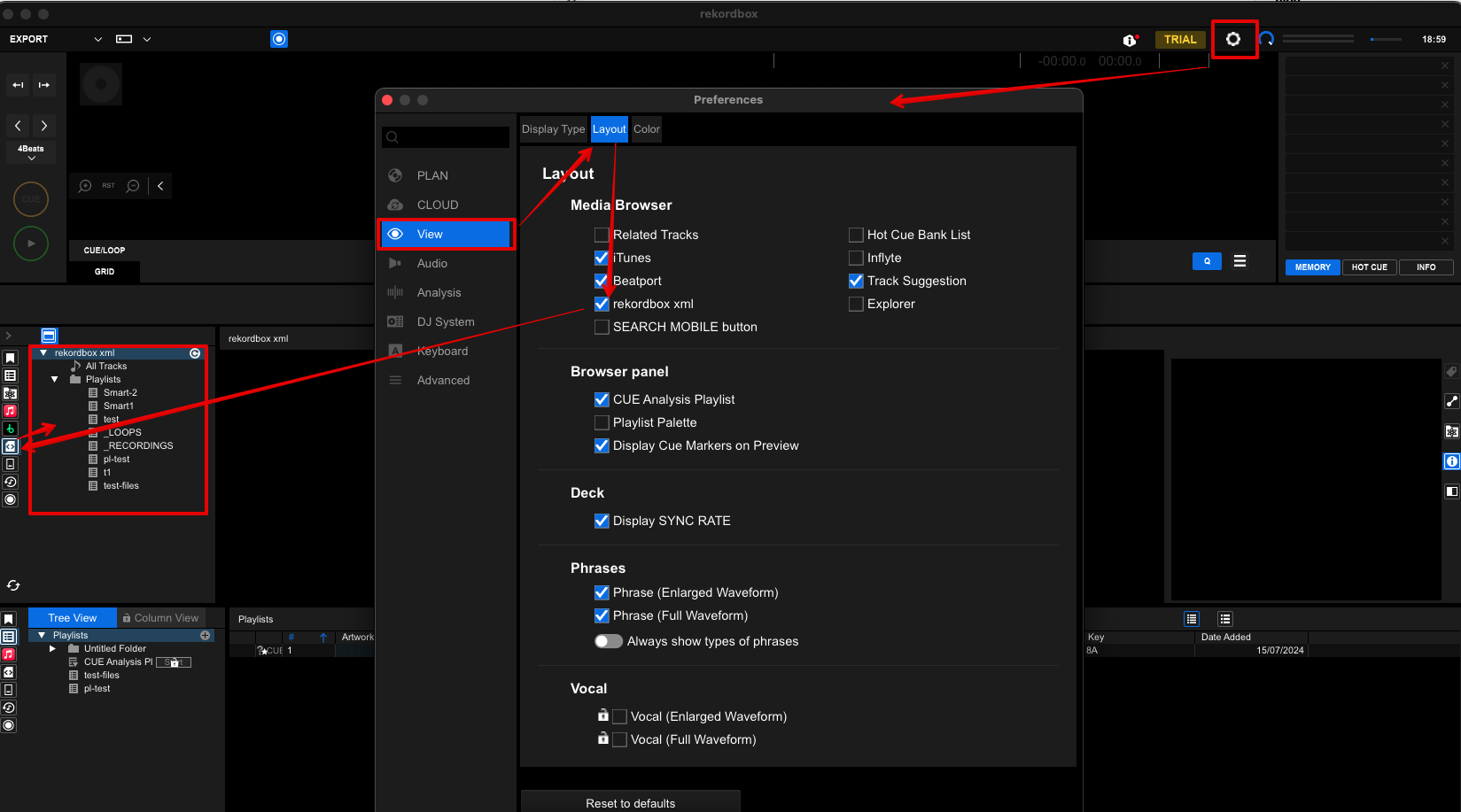
Task: Collapse the Playlists folder under rekordbox xml
Action: [x=55, y=380]
